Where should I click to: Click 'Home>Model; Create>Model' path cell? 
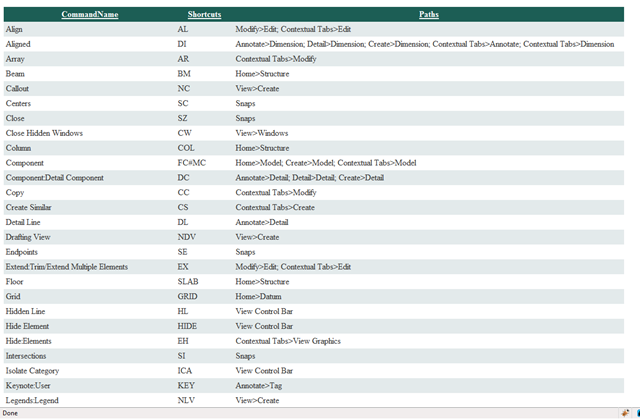pyautogui.click(x=326, y=163)
